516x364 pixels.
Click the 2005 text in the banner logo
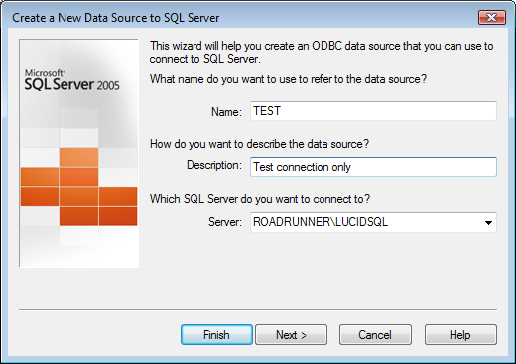108,85
